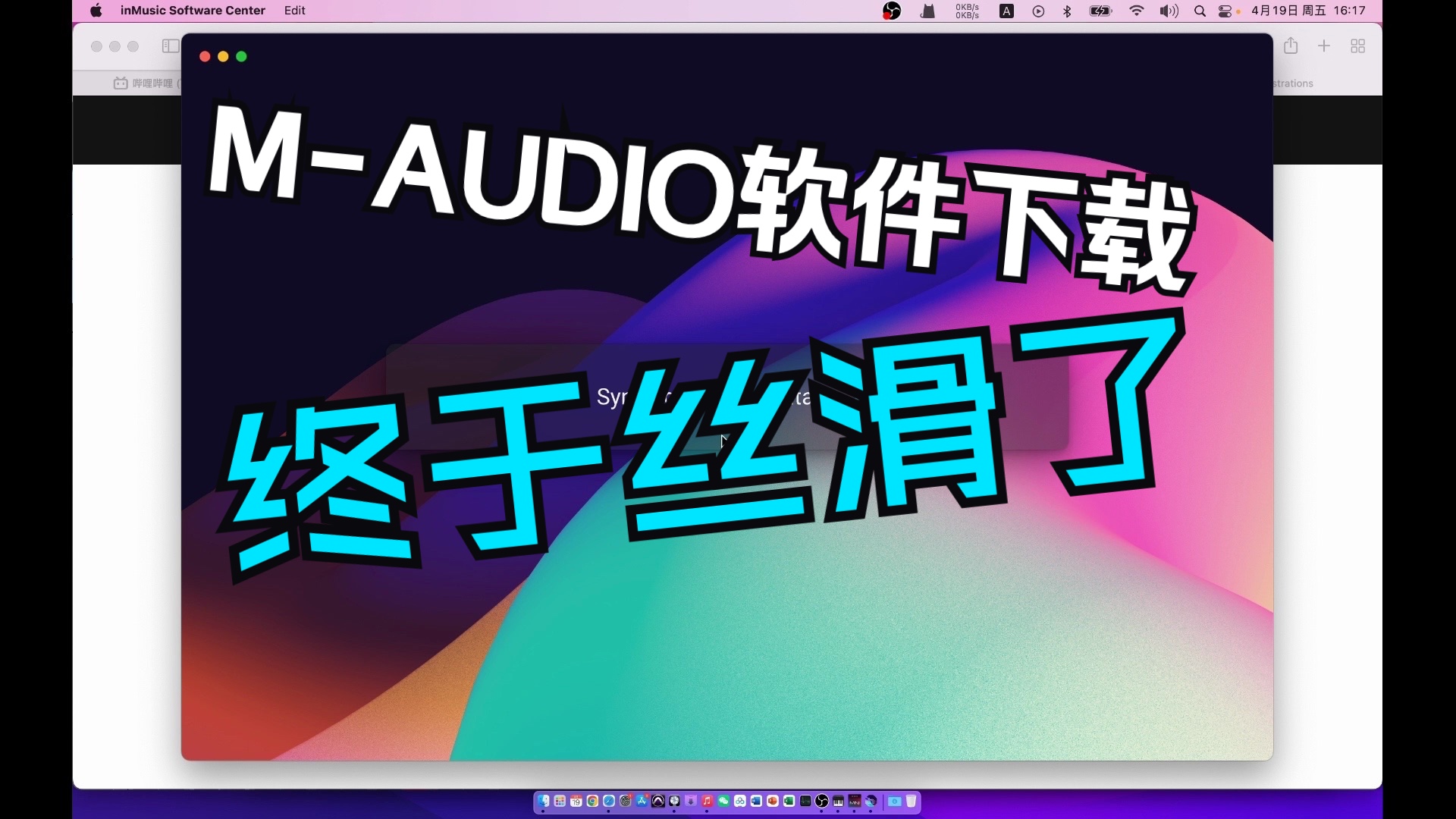Show Safari tab overview grid
This screenshot has height=819, width=1456.
(x=1358, y=46)
